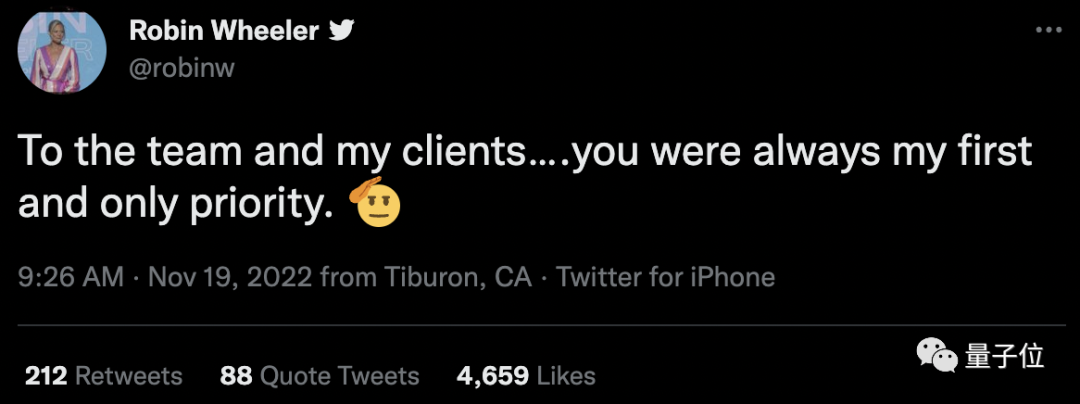View the 212 Retweets list
This screenshot has height=404, width=1080.
[x=103, y=376]
